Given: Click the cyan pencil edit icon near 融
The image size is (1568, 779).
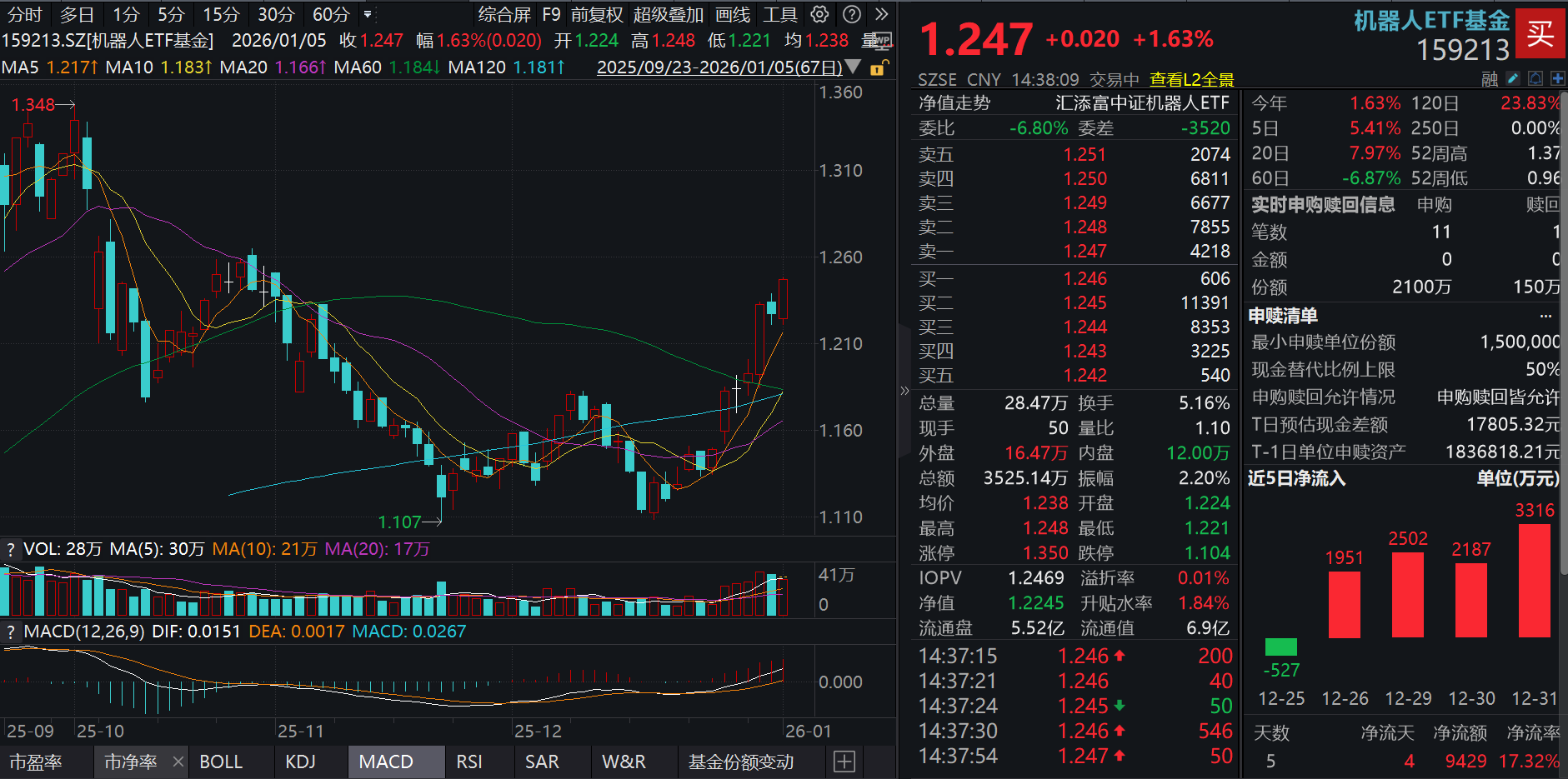Looking at the screenshot, I should 1511,78.
